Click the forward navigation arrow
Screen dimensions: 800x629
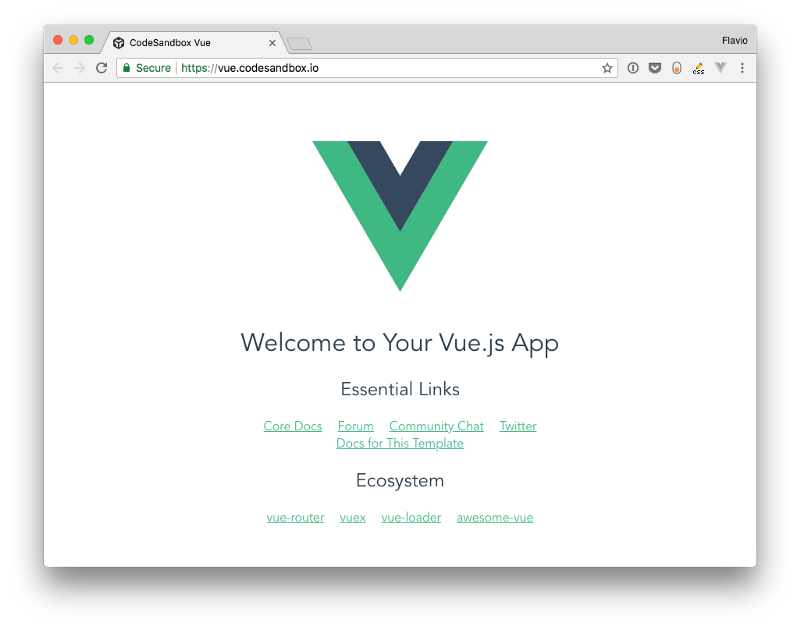(80, 68)
